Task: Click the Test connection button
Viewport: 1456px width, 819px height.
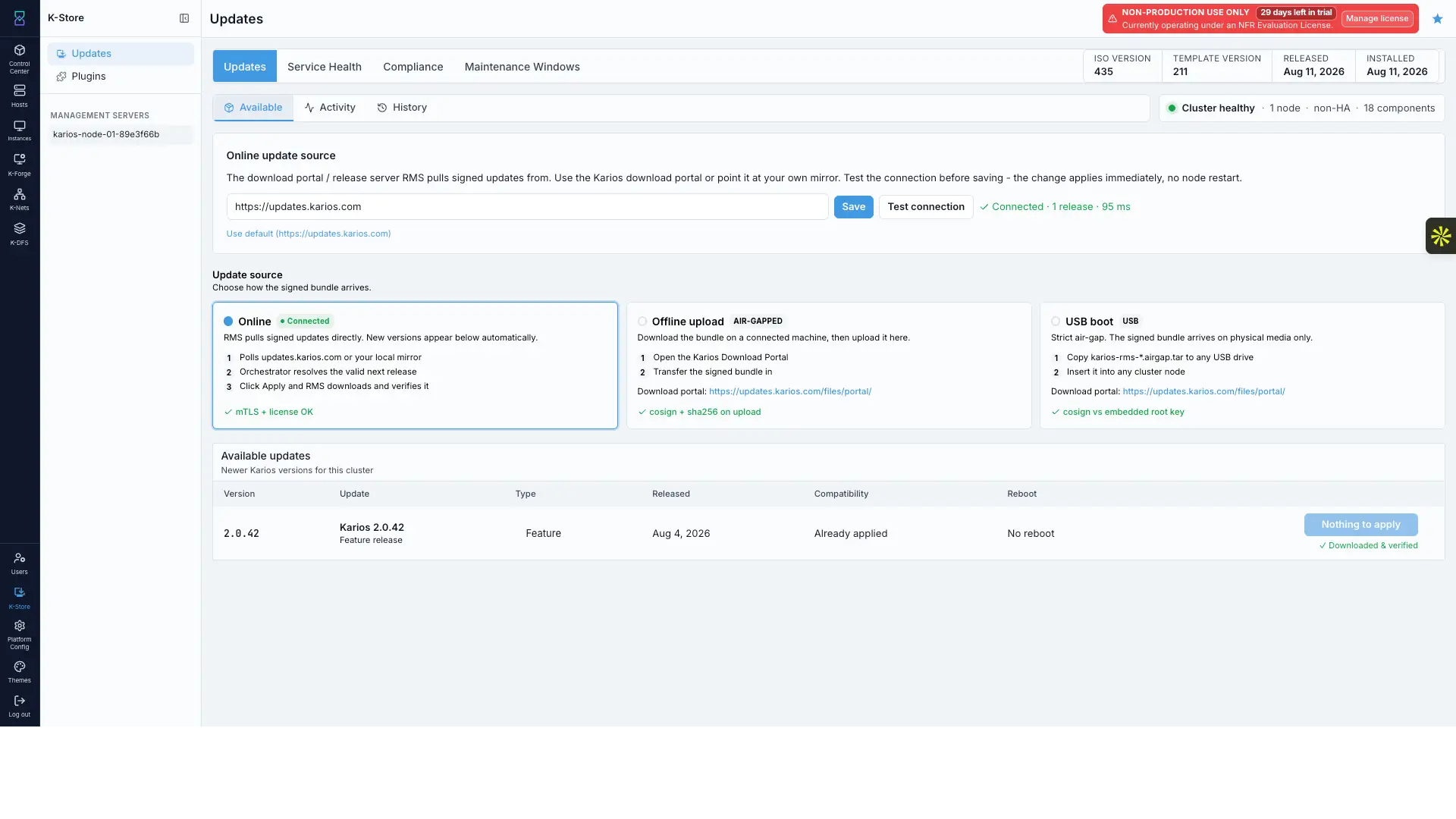Action: pyautogui.click(x=926, y=207)
